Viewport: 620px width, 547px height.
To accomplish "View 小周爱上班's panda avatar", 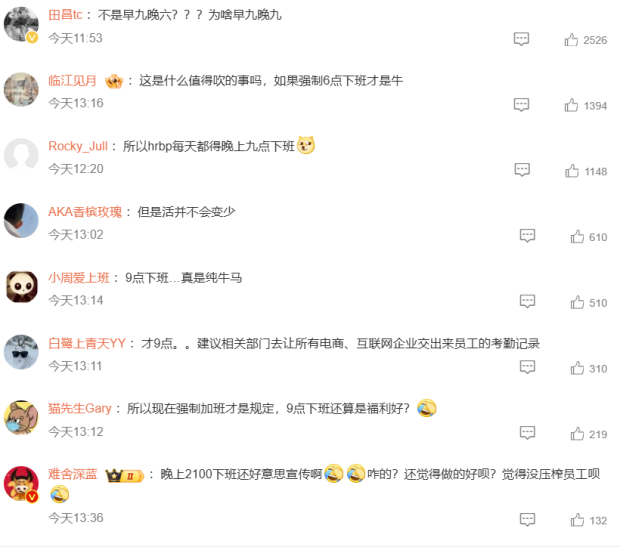I will click(x=22, y=287).
